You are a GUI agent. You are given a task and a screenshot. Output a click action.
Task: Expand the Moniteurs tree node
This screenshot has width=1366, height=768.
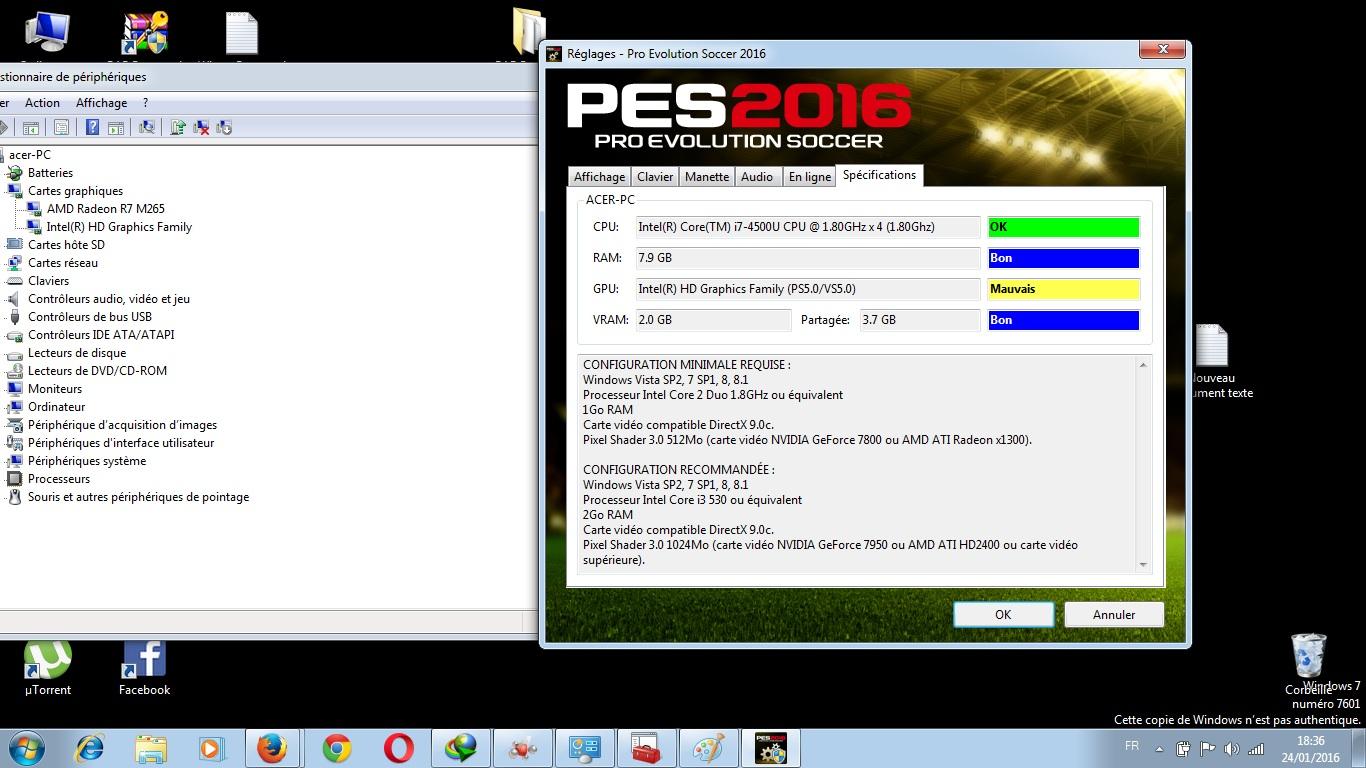click(x=55, y=389)
